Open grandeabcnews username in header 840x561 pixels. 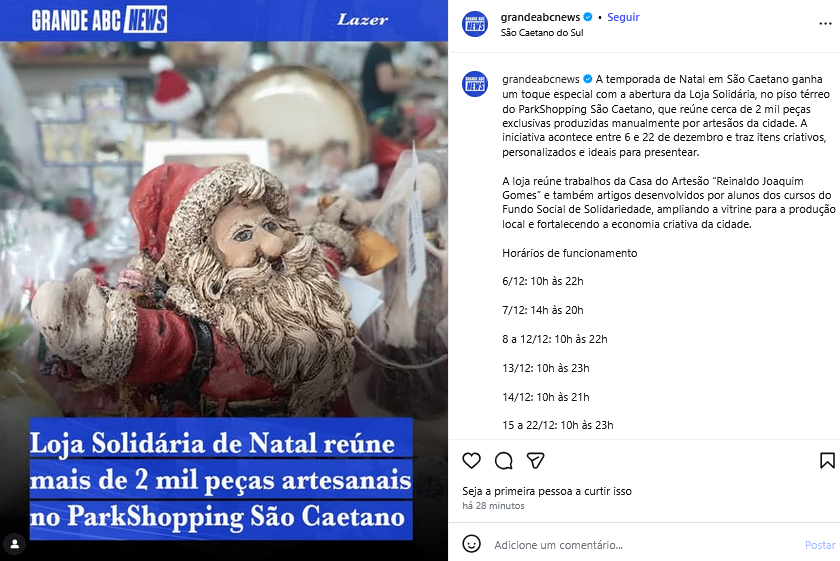click(540, 17)
